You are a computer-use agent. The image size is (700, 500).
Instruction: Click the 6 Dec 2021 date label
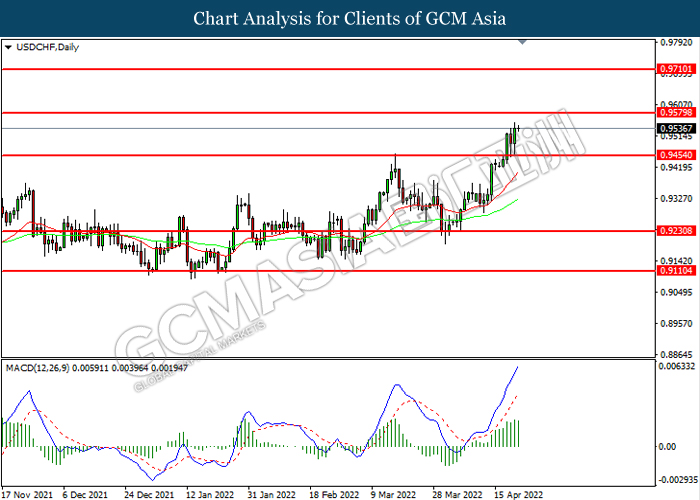coord(85,495)
